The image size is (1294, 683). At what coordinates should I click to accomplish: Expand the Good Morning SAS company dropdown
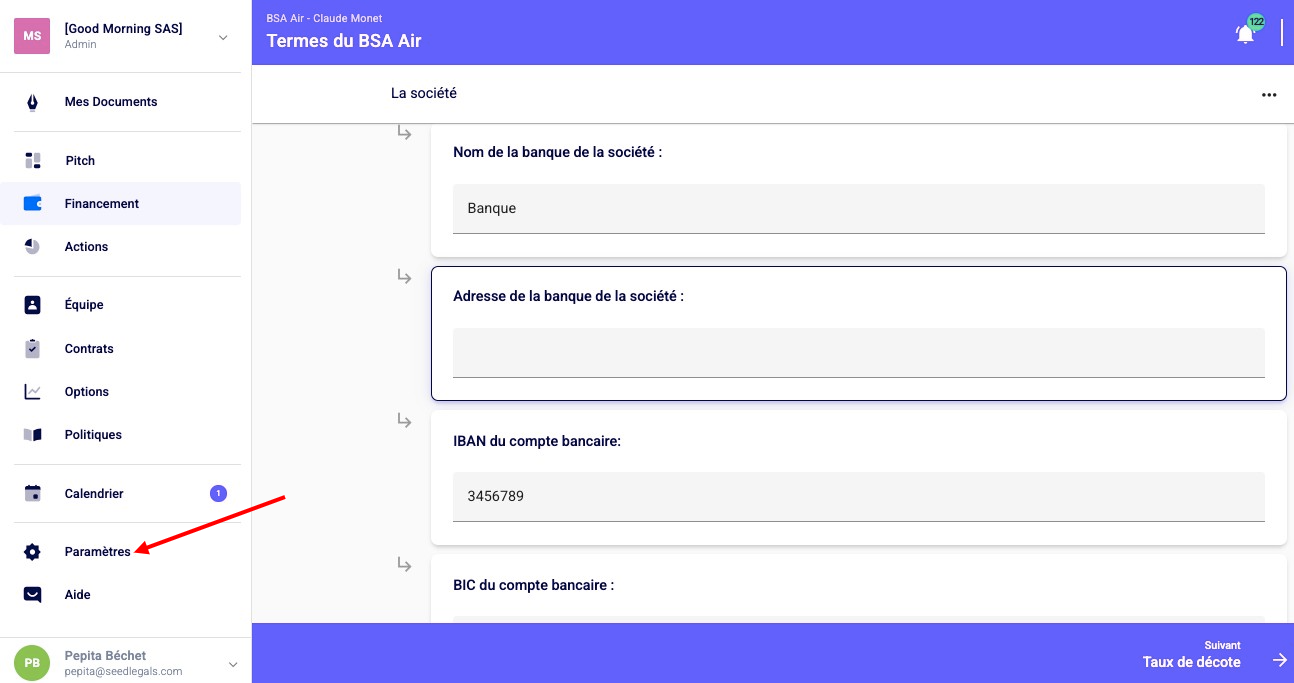coord(223,37)
